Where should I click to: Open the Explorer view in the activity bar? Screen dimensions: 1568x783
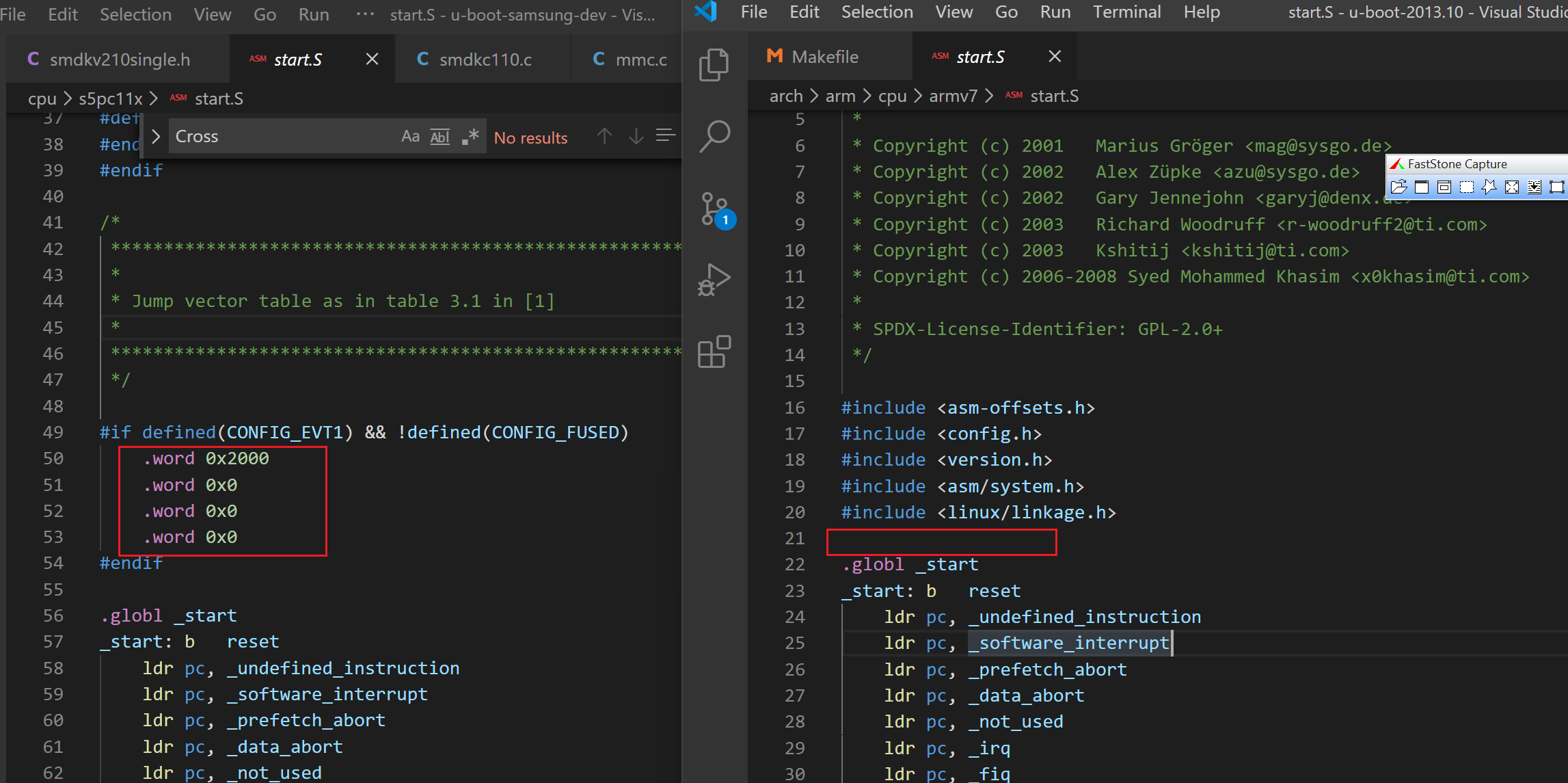[714, 65]
